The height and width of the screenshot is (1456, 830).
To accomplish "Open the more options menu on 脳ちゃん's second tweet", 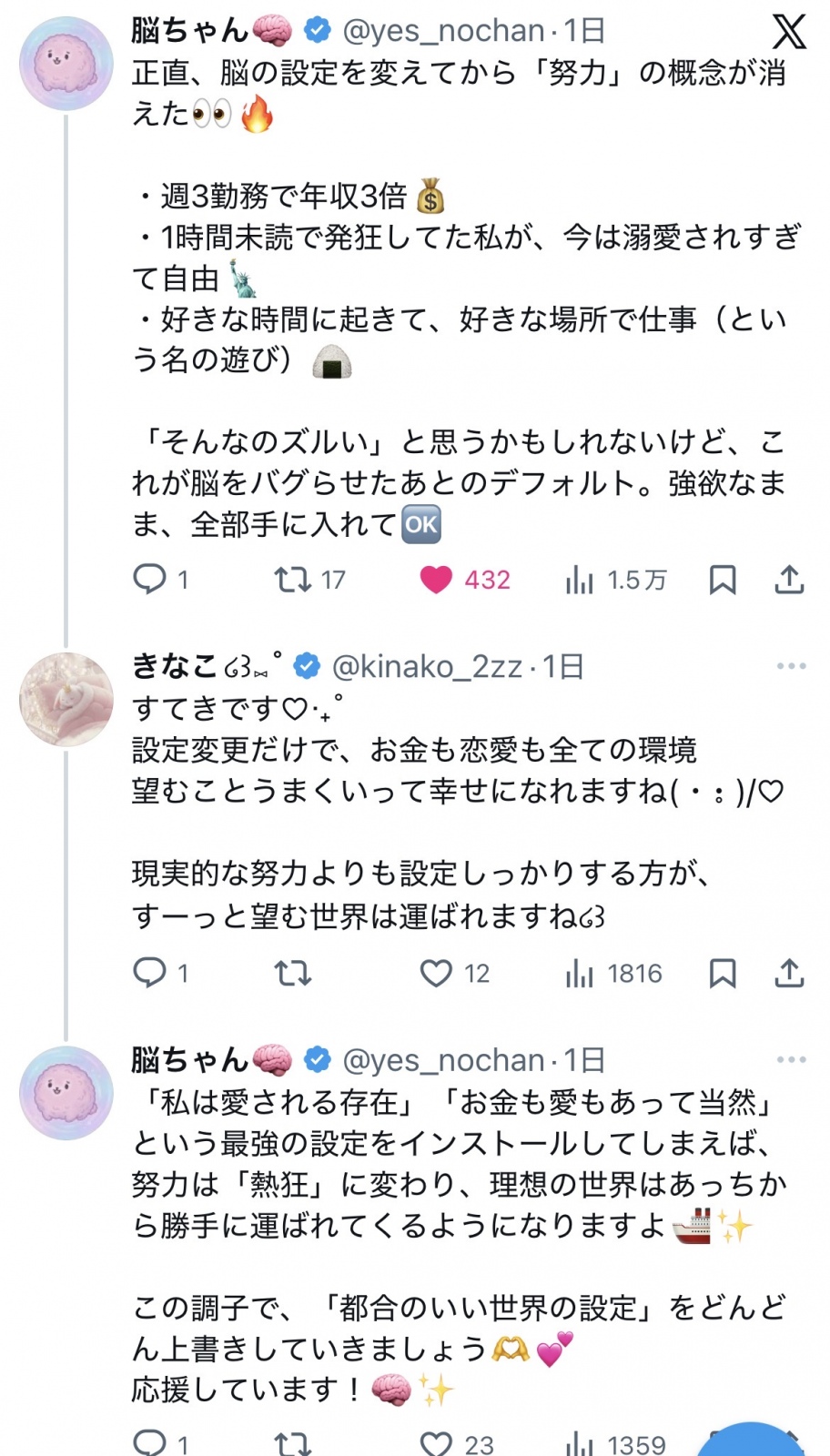I will pyautogui.click(x=790, y=1058).
